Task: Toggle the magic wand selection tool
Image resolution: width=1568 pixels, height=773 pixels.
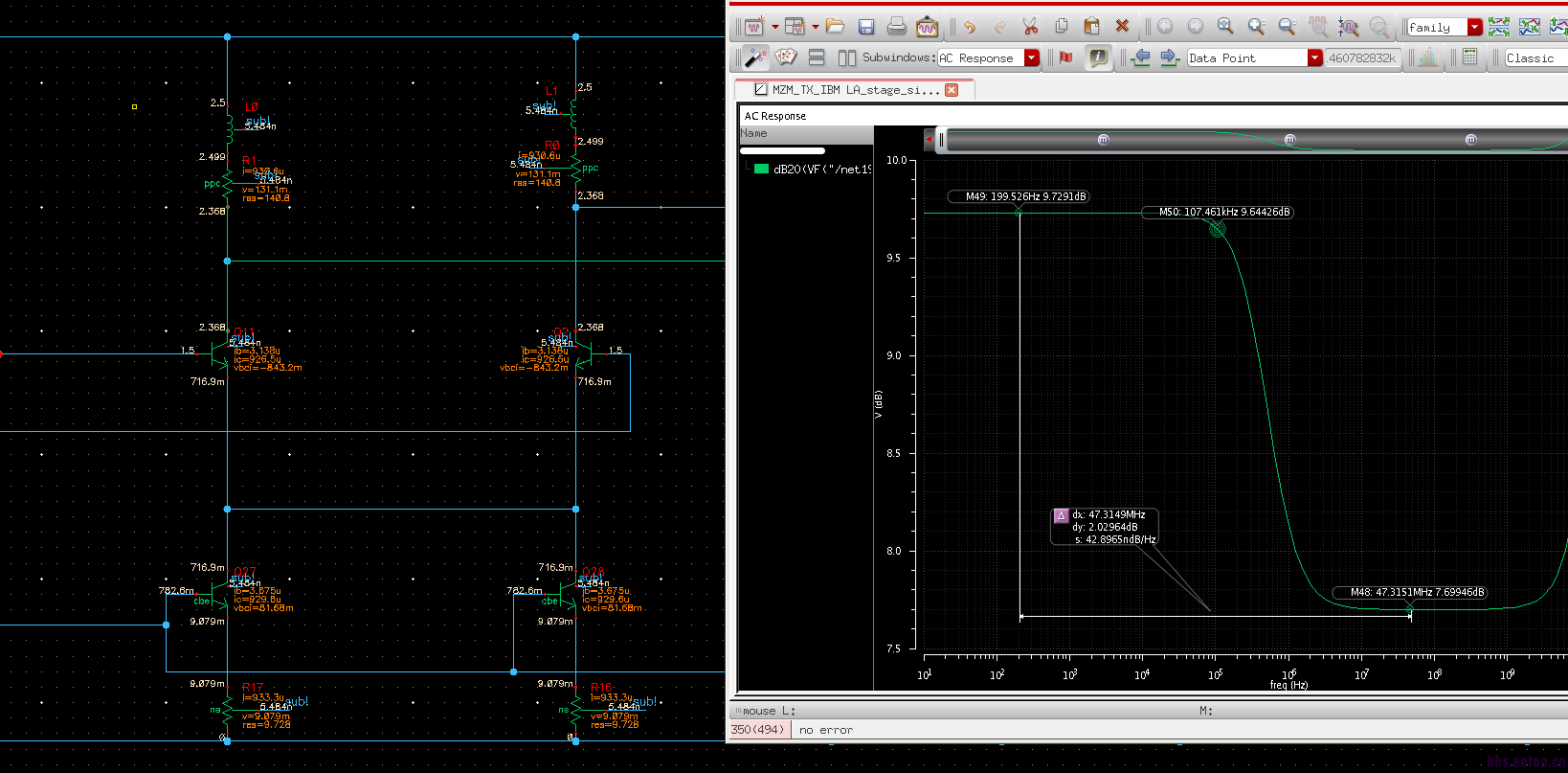Action: 755,57
